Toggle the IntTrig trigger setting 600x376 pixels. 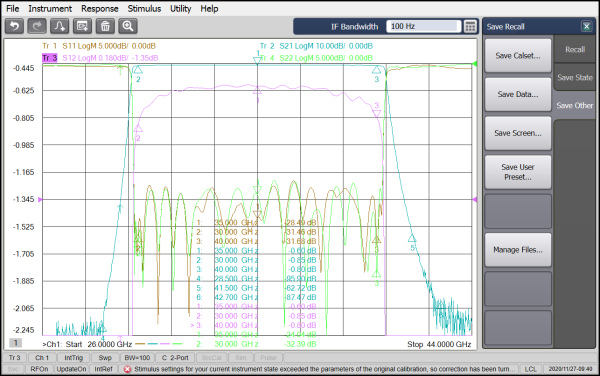(x=73, y=358)
